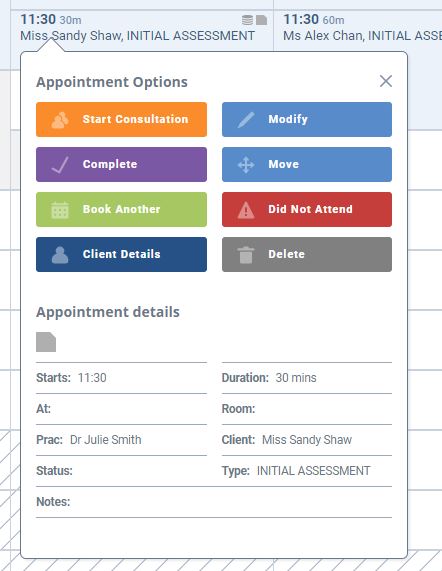
Task: Click the coins stack icon on Sandy Shaw appointment
Action: click(x=248, y=20)
